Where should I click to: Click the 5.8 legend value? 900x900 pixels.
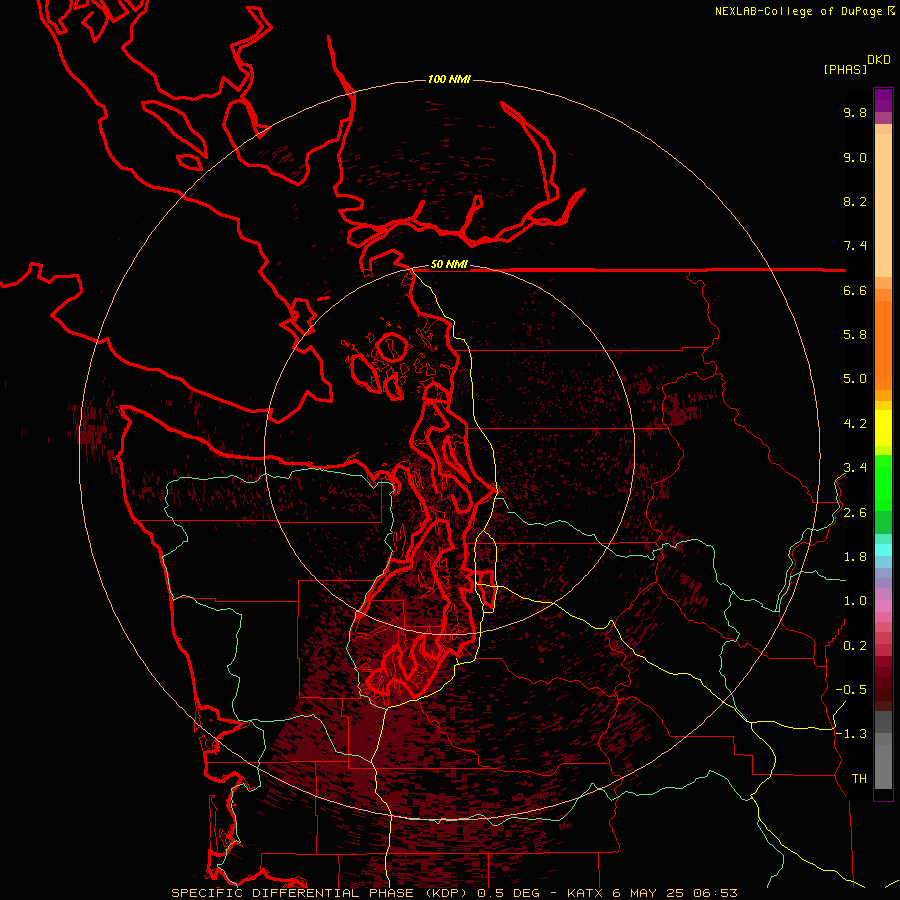855,335
